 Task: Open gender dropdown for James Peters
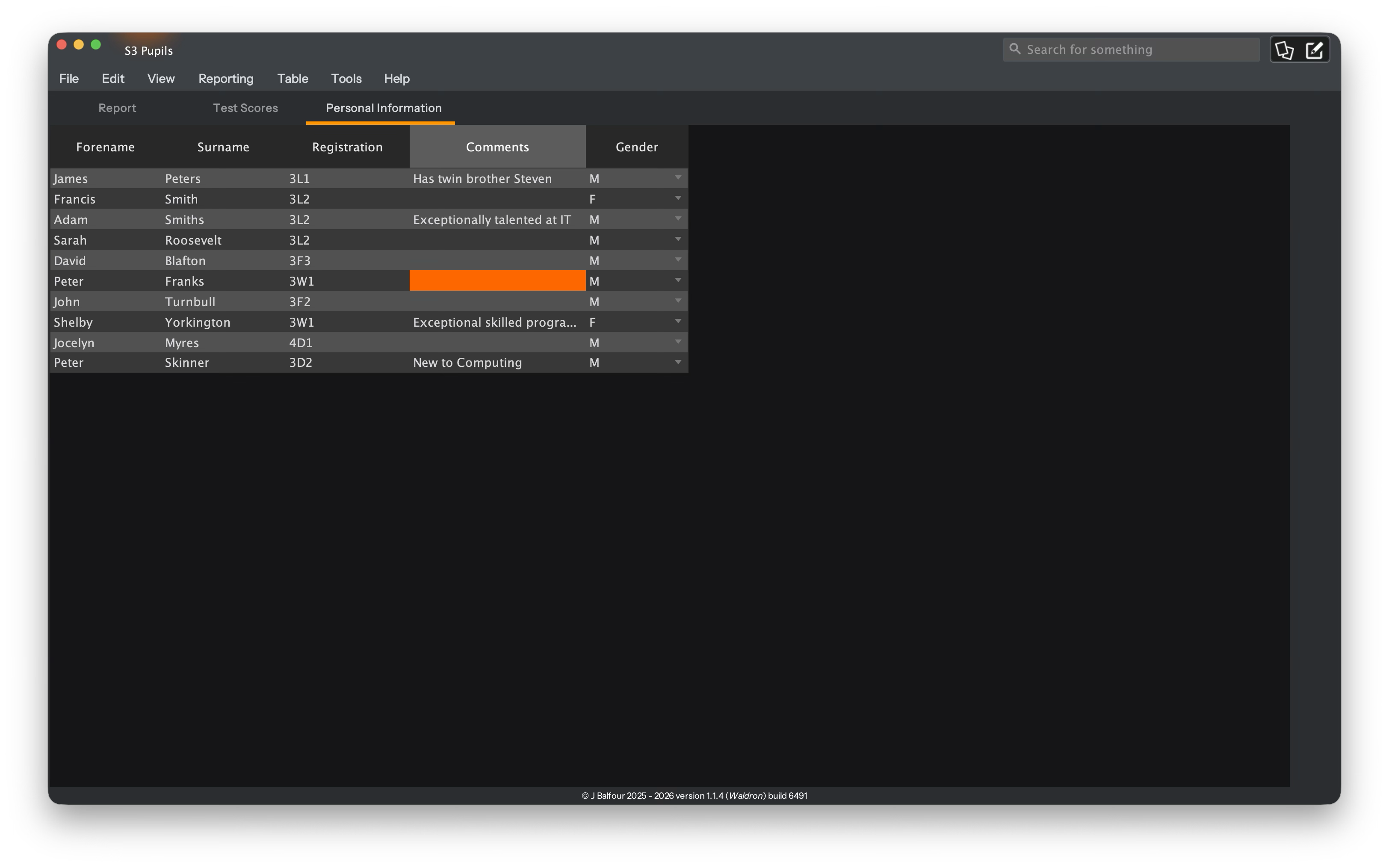tap(678, 178)
